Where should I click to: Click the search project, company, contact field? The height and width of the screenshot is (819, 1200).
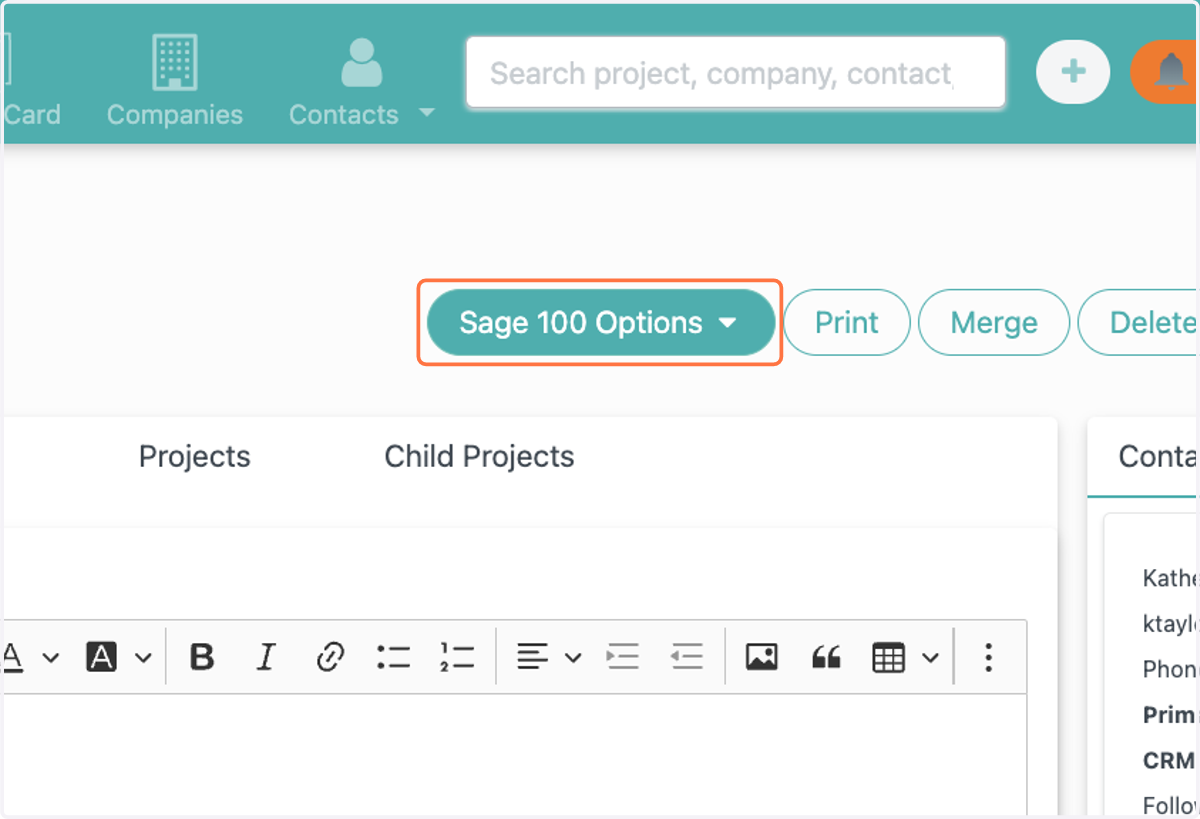click(735, 73)
